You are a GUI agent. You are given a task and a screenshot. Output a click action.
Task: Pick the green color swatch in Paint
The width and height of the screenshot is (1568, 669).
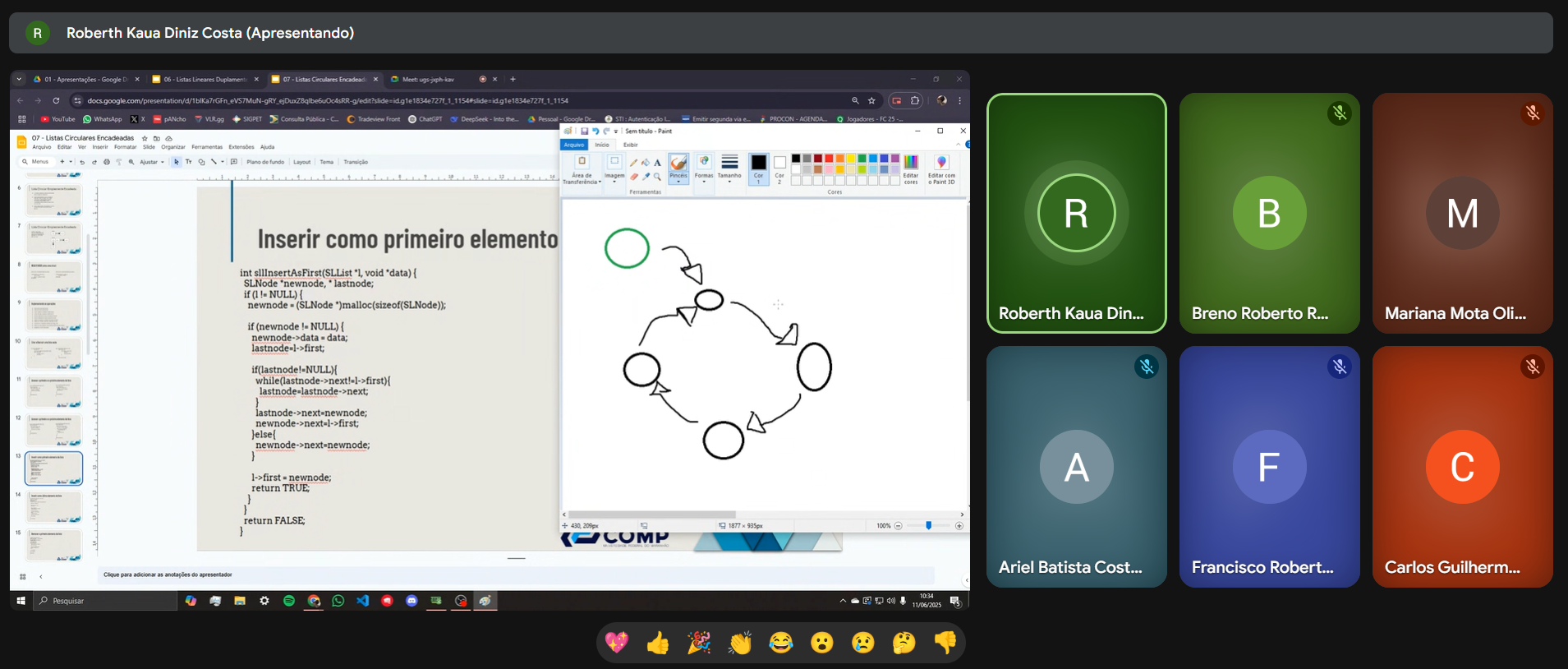862,159
